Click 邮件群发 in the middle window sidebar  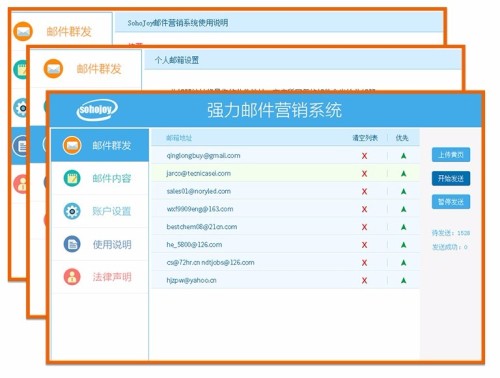click(x=99, y=69)
